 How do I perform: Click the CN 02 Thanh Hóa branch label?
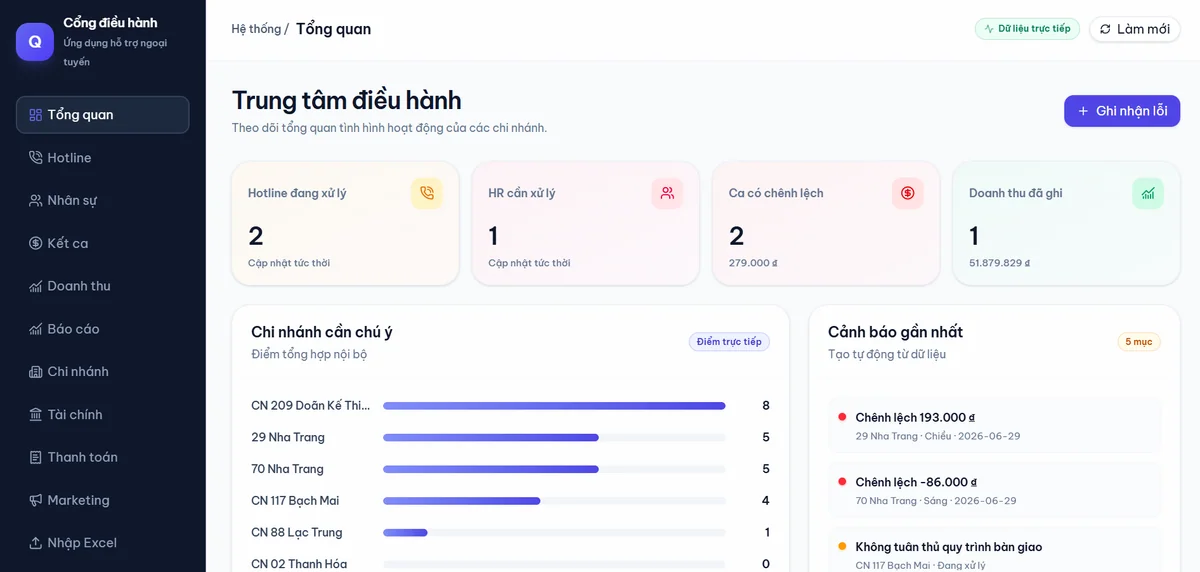tap(299, 564)
